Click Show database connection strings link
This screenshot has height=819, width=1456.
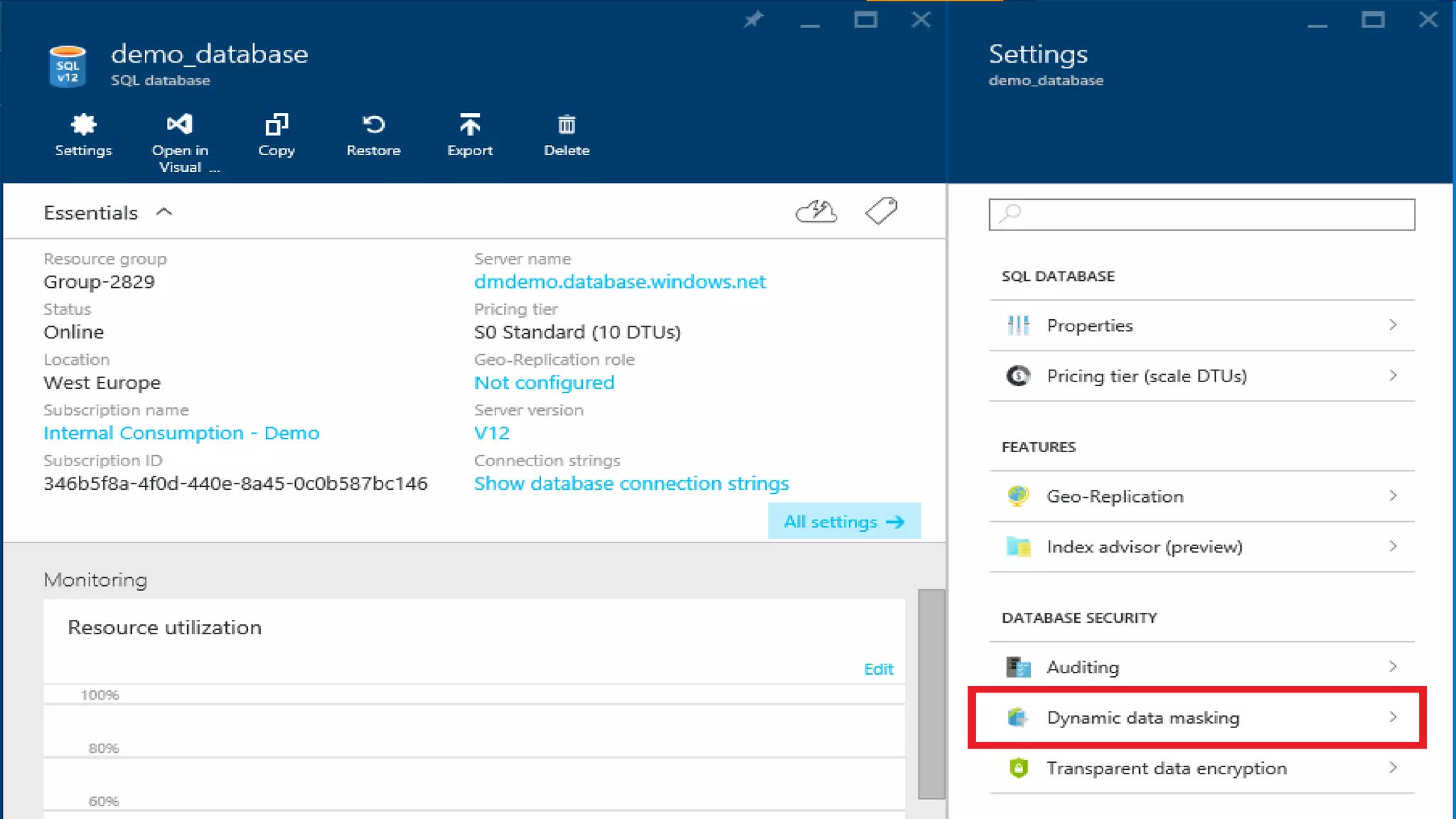(631, 483)
